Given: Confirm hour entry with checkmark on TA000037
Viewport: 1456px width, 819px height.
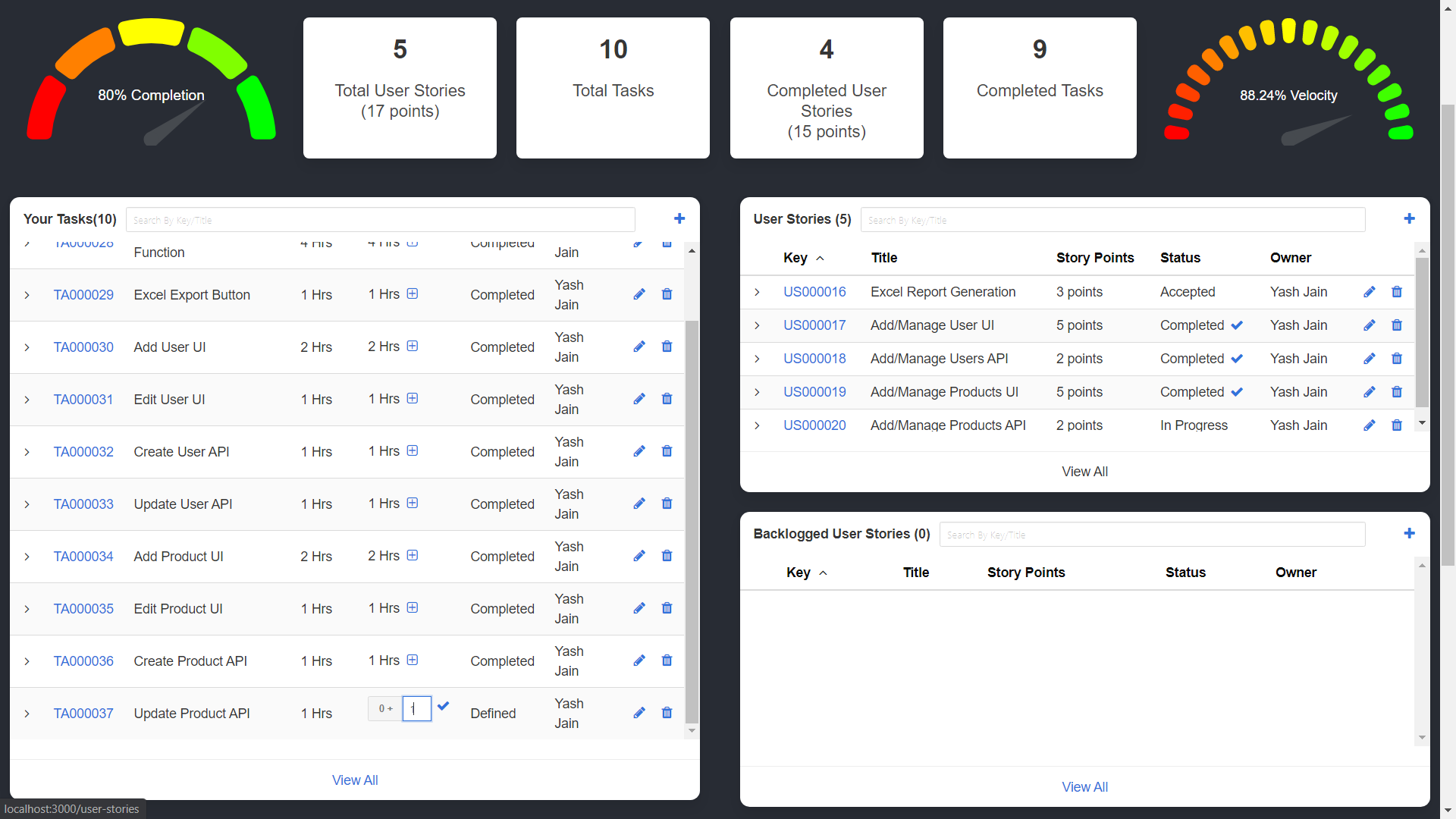Looking at the screenshot, I should (444, 706).
